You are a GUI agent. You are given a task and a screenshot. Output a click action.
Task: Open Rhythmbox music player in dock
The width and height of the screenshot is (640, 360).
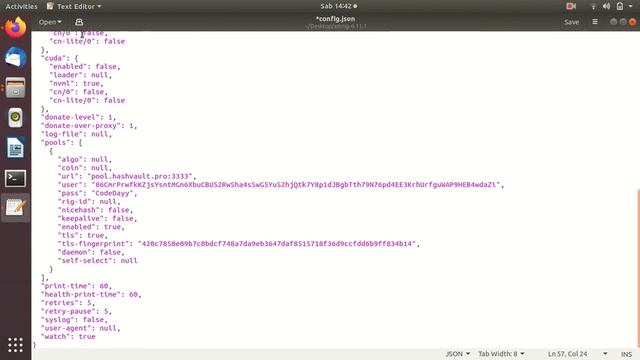pos(16,118)
